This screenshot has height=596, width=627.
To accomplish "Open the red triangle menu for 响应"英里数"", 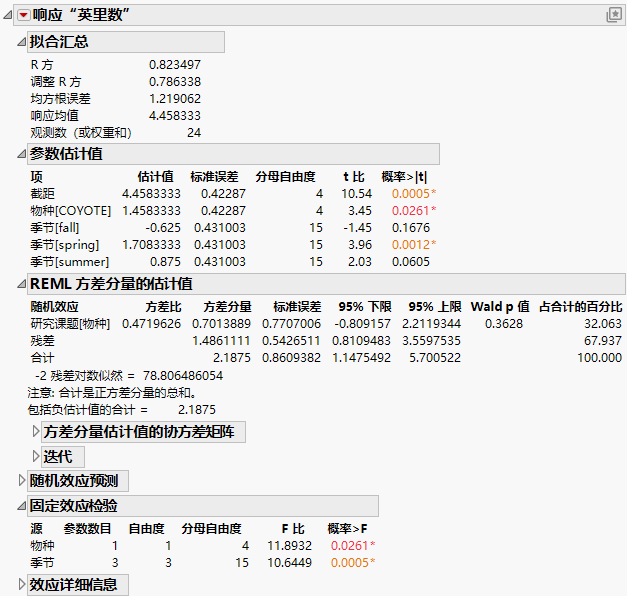I will [24, 16].
